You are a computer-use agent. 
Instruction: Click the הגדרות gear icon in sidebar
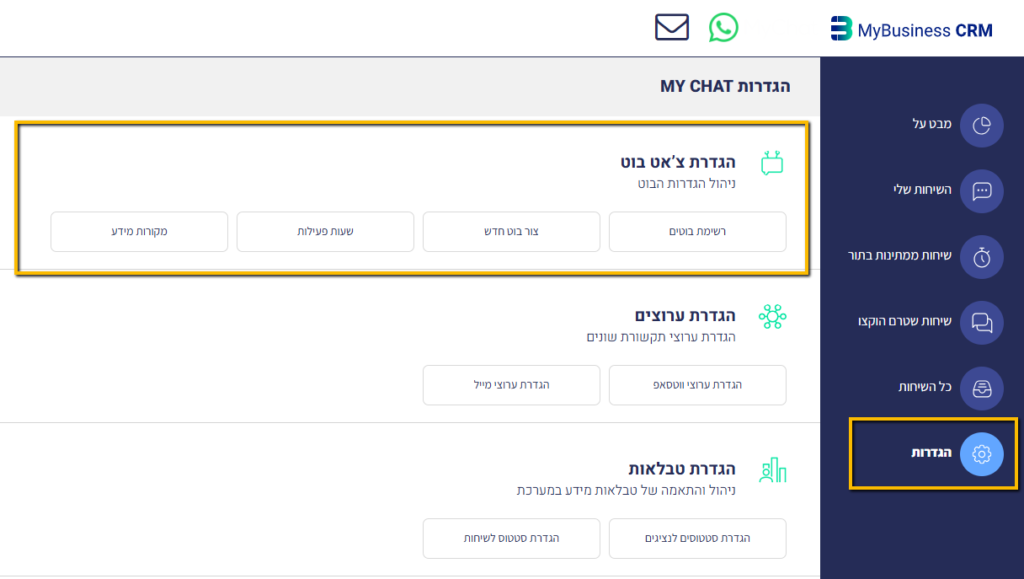click(981, 454)
